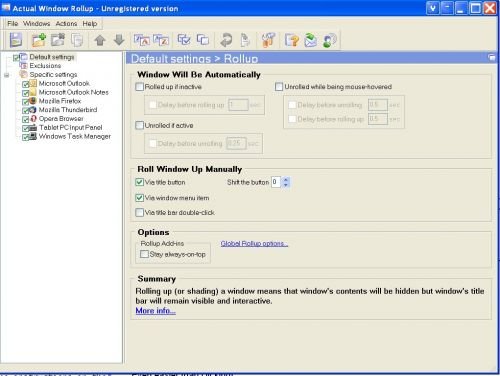Toggle Unrolled while being mouse-hovered checkbox
This screenshot has width=500, height=376.
click(x=279, y=87)
